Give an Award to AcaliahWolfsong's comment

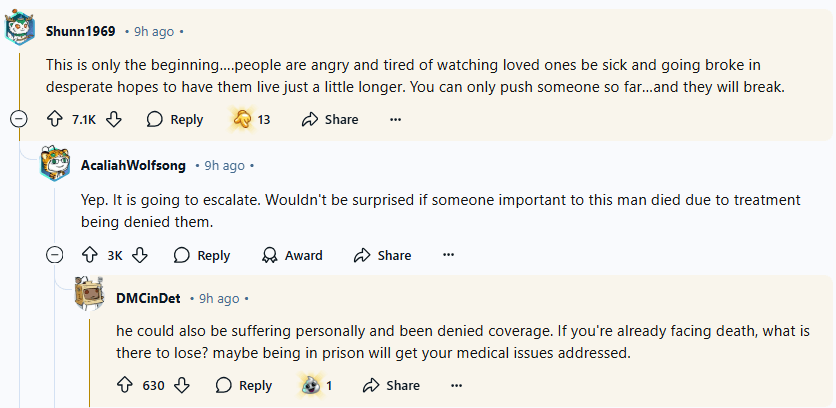tap(292, 255)
